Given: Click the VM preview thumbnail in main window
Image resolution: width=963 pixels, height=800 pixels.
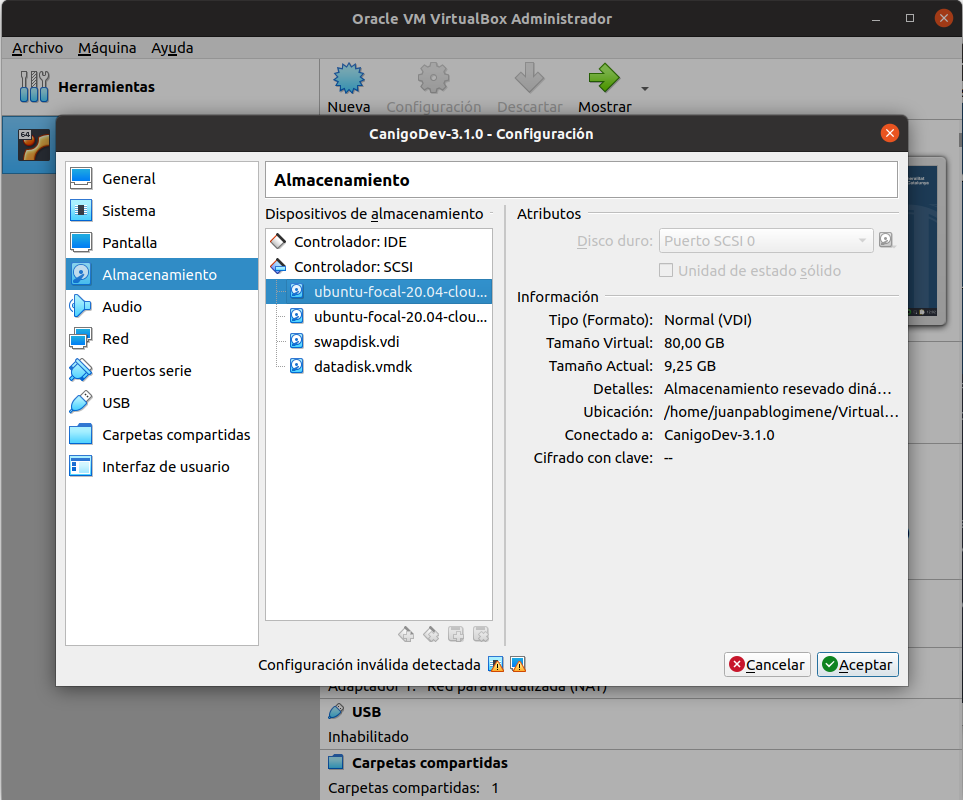Looking at the screenshot, I should [926, 242].
